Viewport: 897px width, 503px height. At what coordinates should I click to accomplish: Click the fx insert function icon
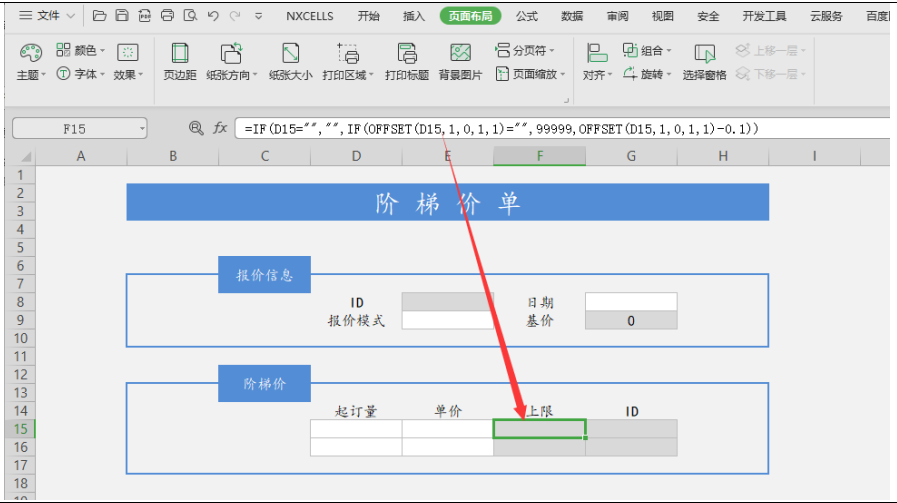[x=220, y=129]
